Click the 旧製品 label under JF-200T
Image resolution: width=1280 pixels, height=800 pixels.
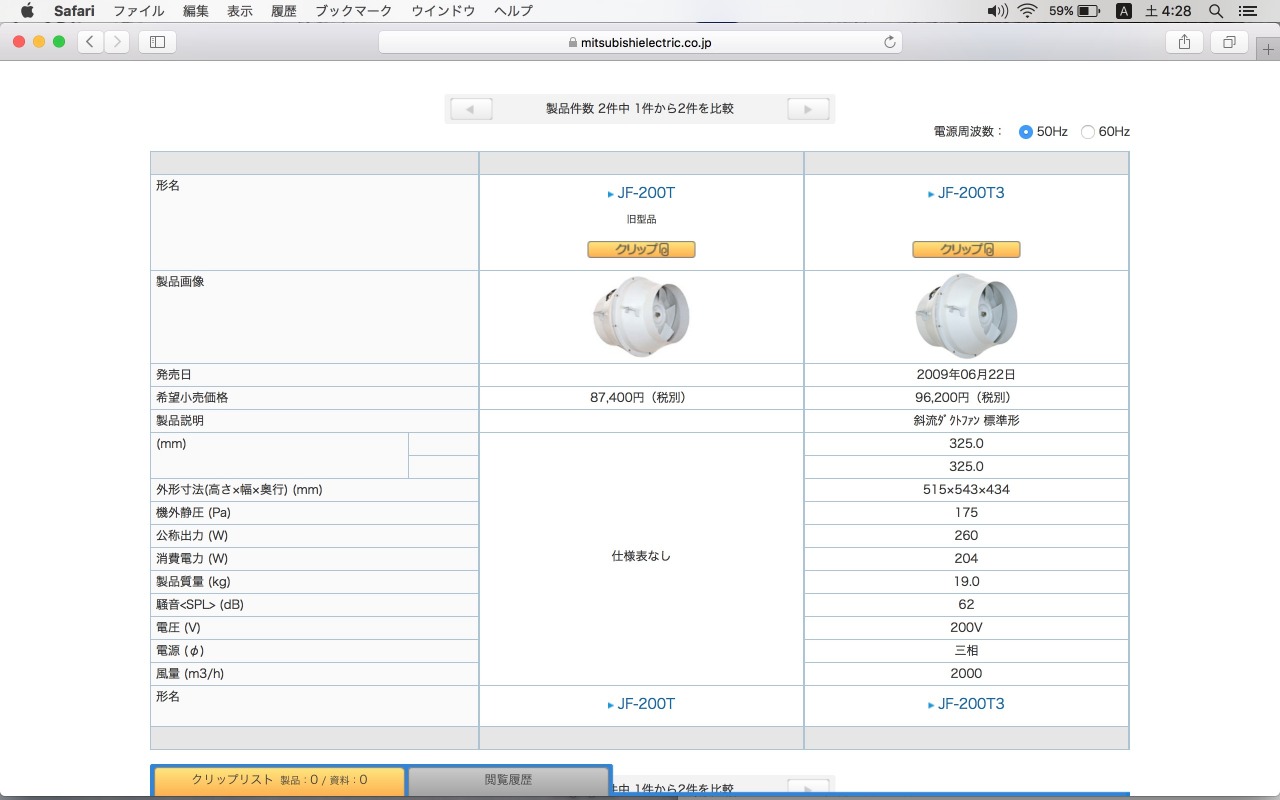[x=641, y=219]
